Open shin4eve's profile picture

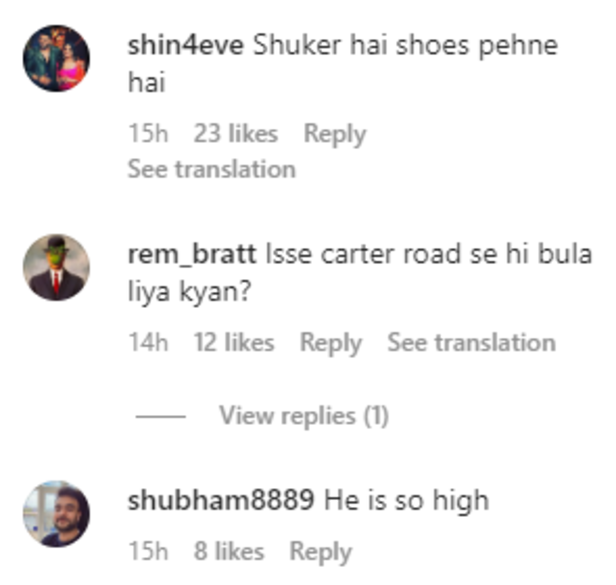coord(57,59)
